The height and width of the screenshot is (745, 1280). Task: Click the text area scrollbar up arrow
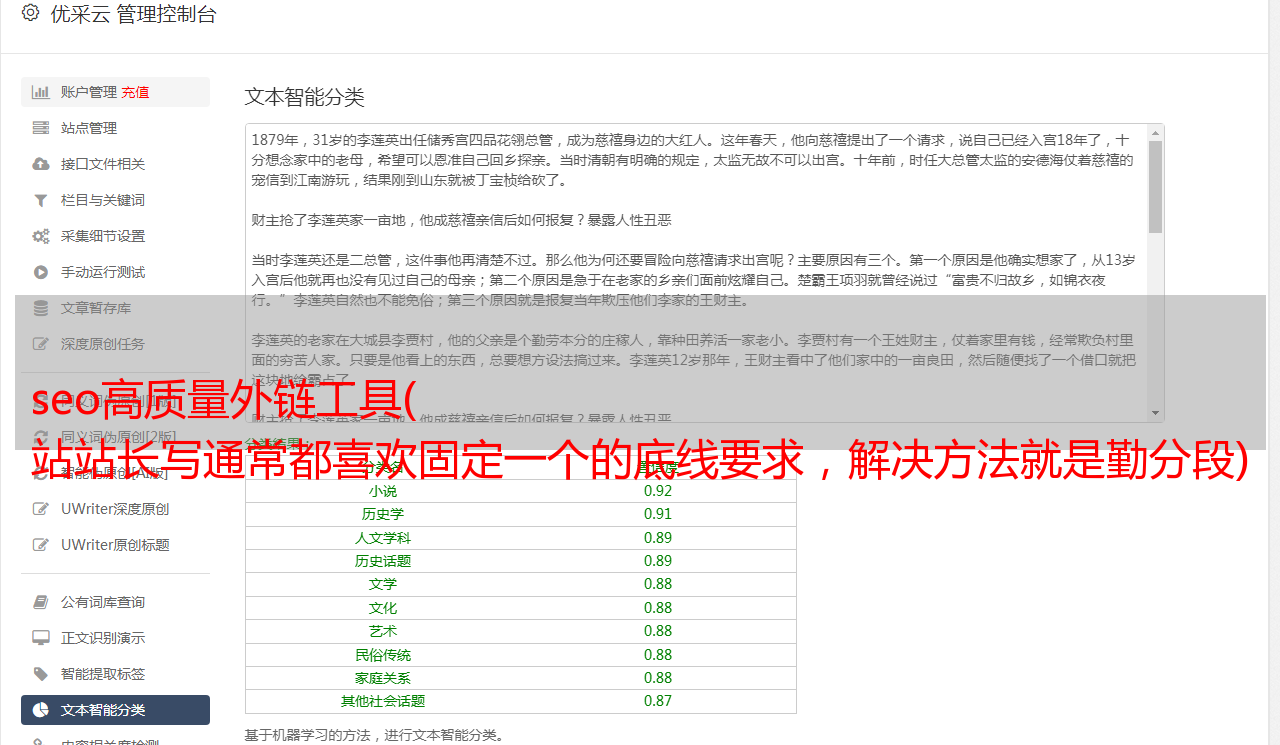coord(1156,133)
